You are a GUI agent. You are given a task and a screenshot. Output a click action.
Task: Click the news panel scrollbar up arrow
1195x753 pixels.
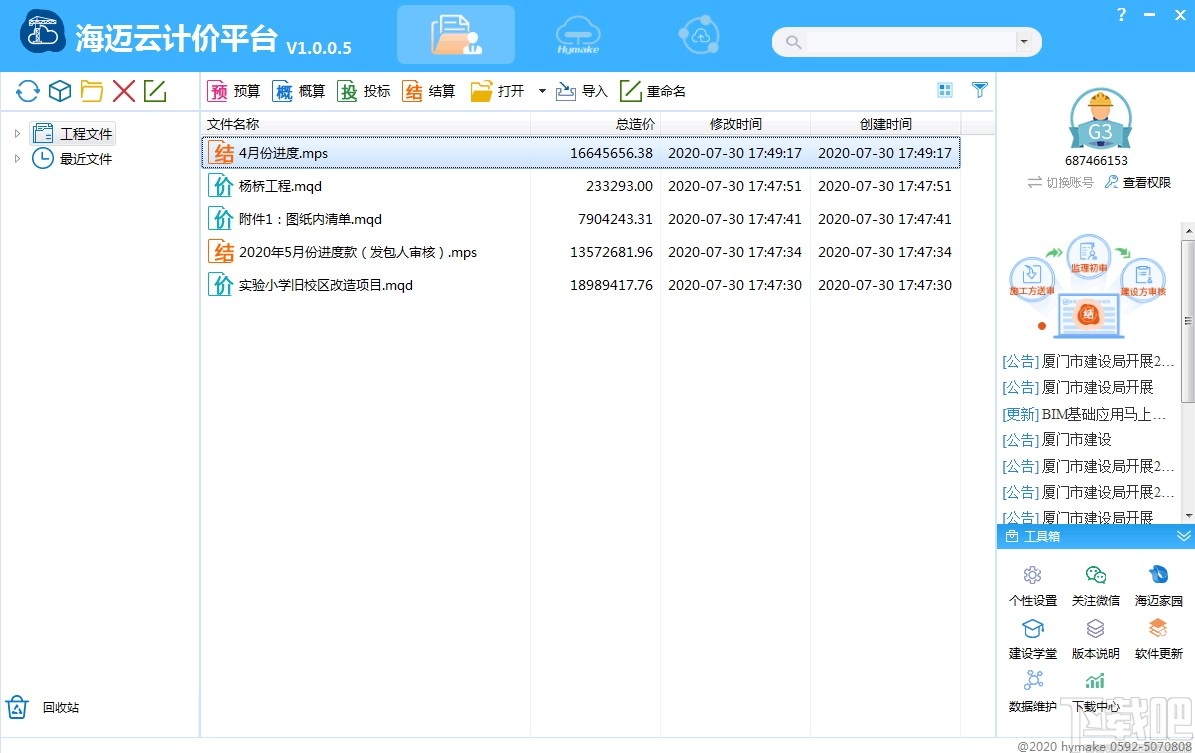pyautogui.click(x=1188, y=229)
